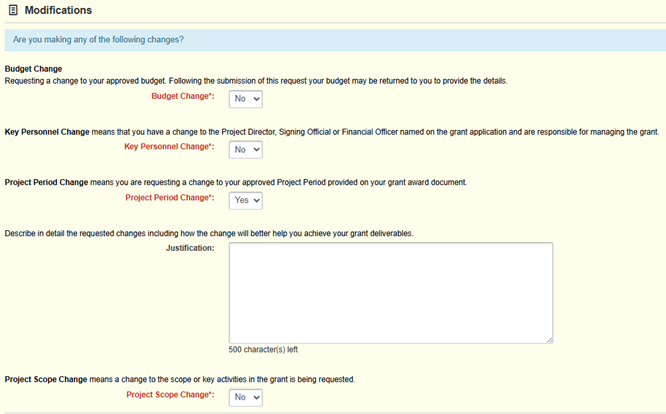Viewport: 666px width, 414px height.
Task: Click the 'Requesting a change to your approved budget' description
Action: (x=256, y=81)
